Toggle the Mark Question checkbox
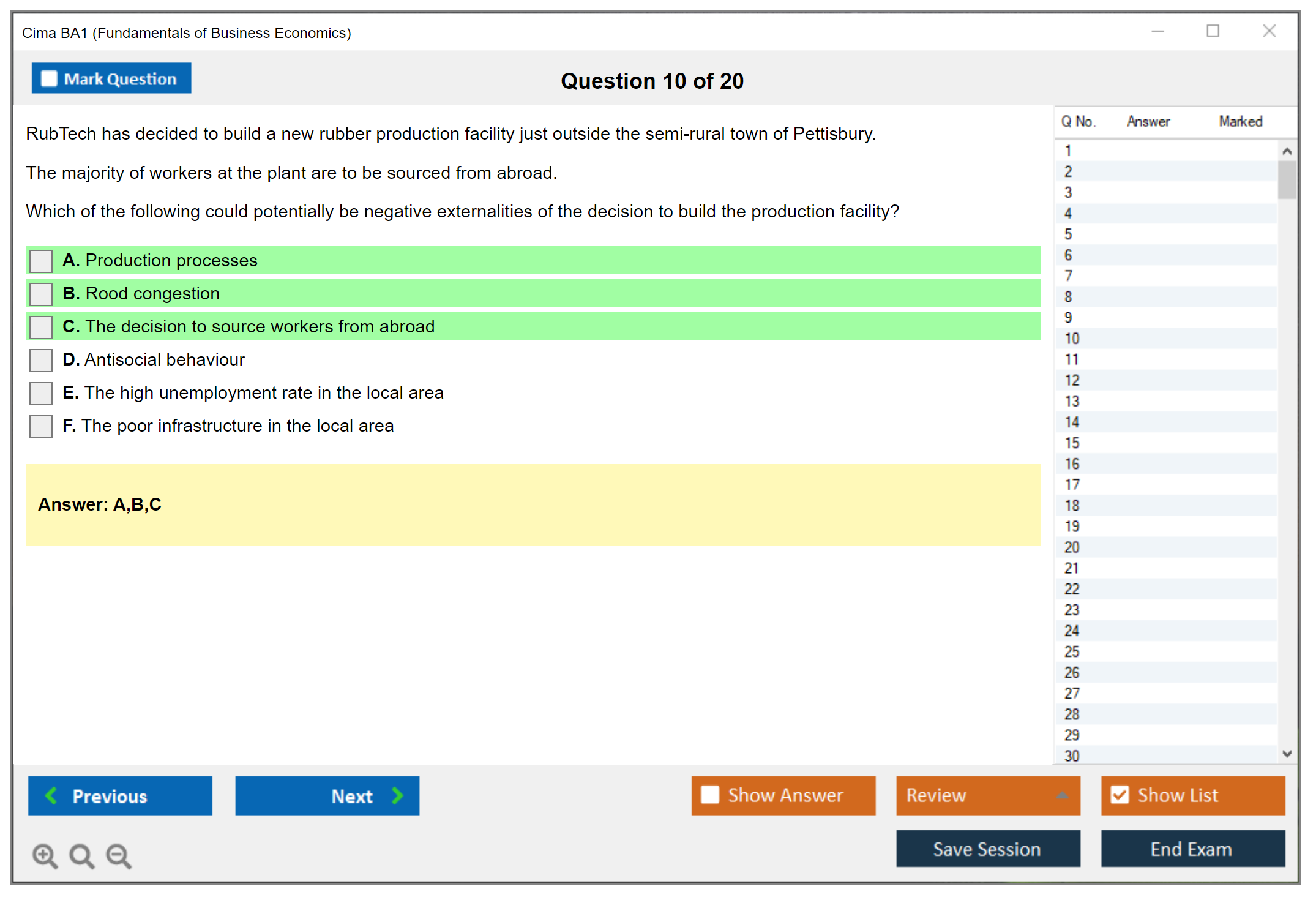The height and width of the screenshot is (900, 1316). (49, 79)
